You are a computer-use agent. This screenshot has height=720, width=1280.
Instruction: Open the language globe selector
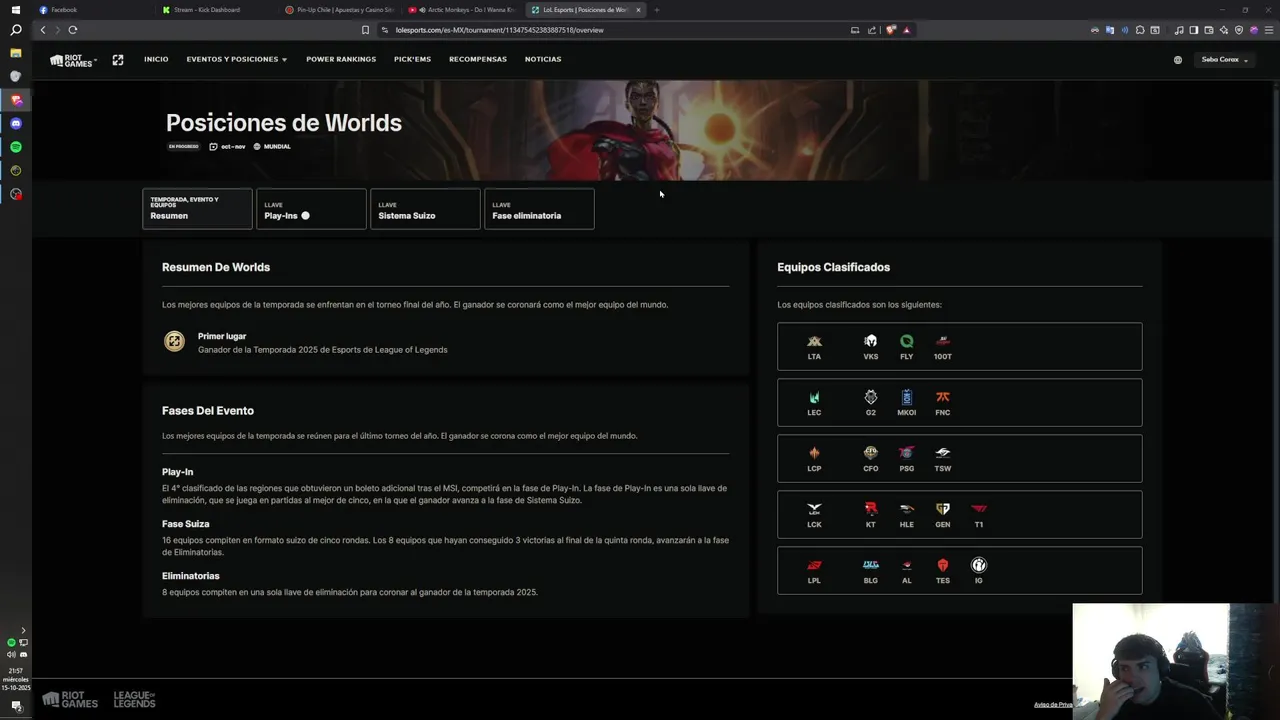1178,60
